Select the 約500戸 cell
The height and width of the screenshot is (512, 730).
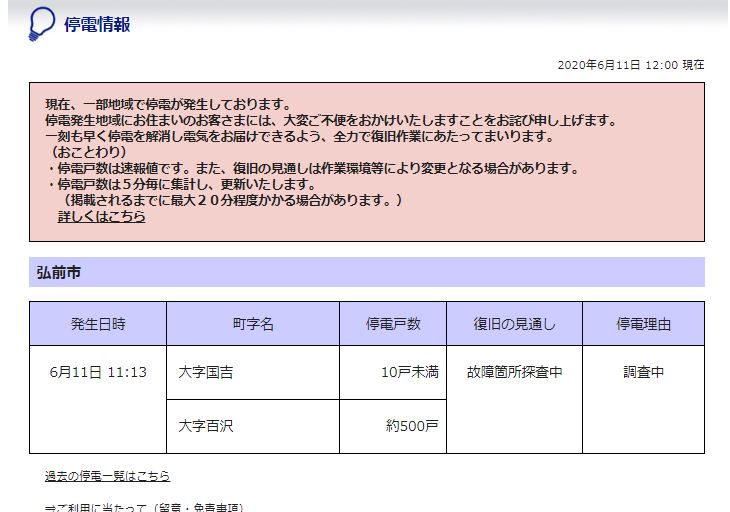[393, 426]
